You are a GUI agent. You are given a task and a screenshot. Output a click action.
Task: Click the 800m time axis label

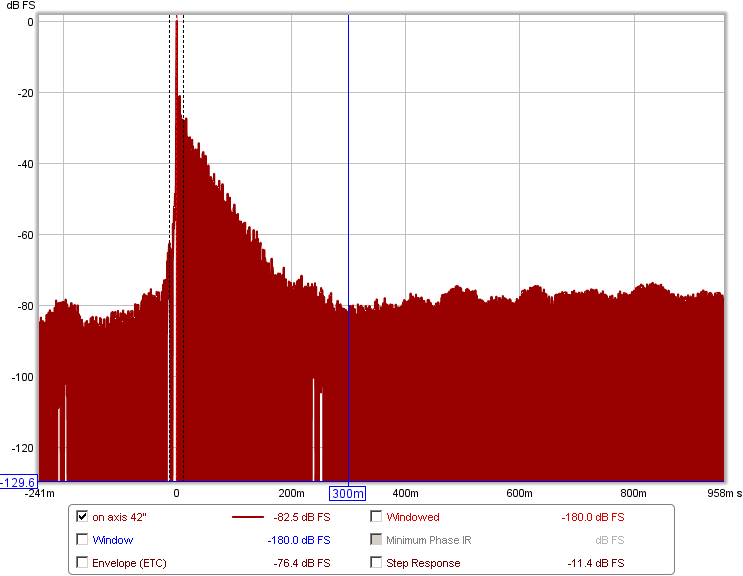[x=633, y=494]
